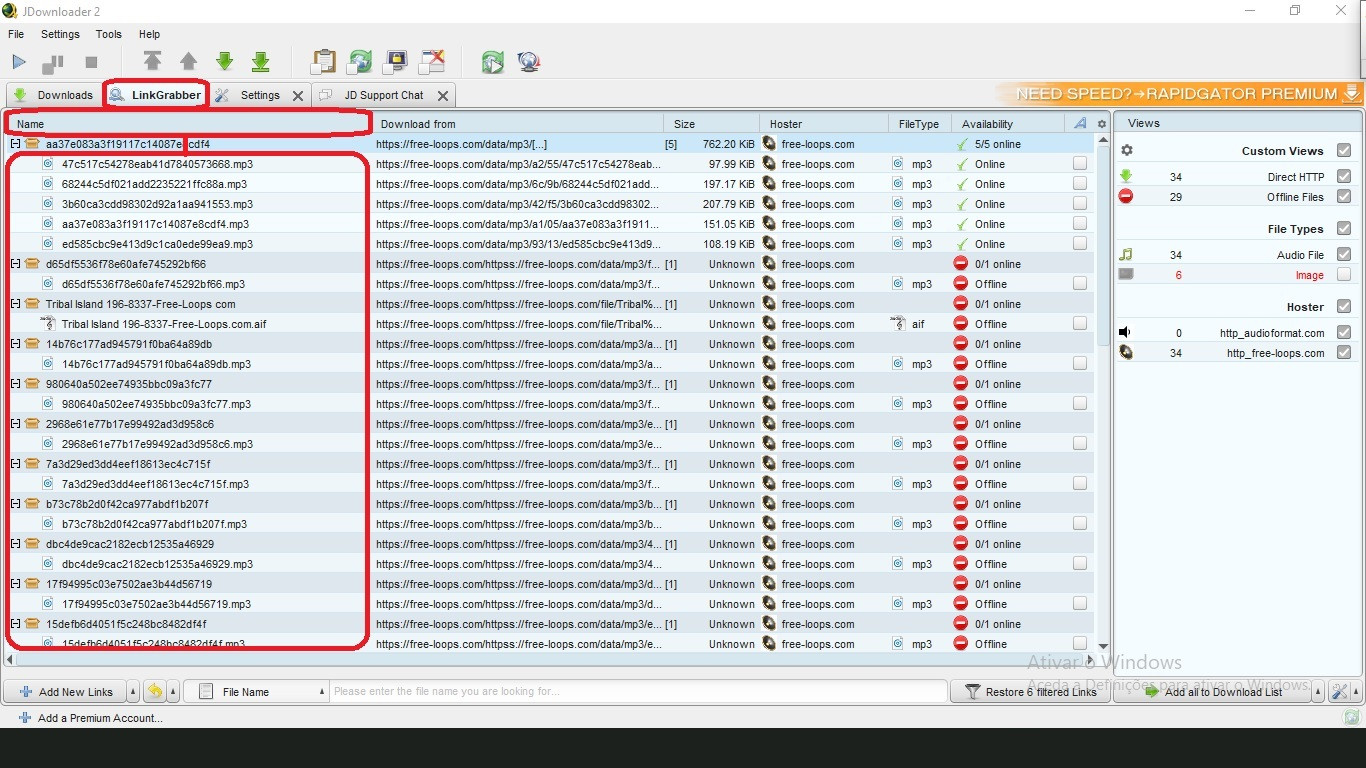Image resolution: width=1366 pixels, height=768 pixels.
Task: Click the file name search field
Action: point(638,692)
